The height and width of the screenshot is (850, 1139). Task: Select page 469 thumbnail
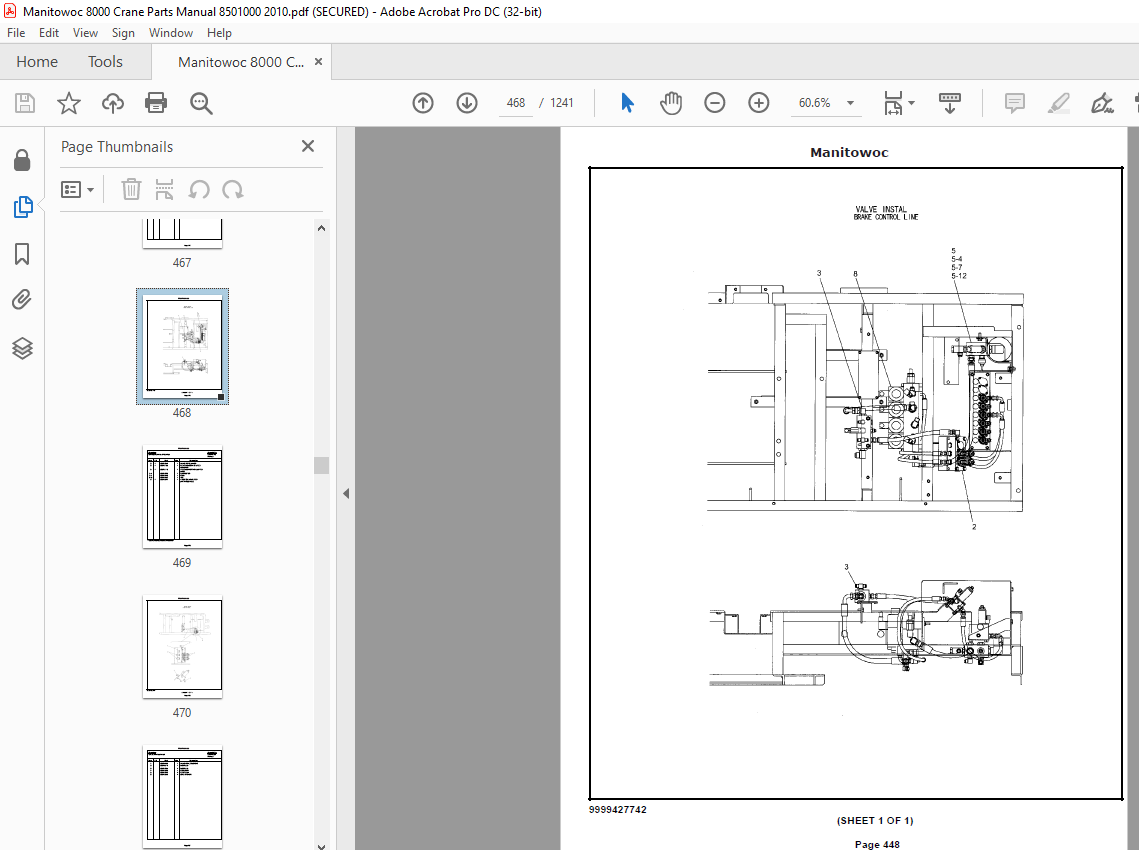[182, 497]
